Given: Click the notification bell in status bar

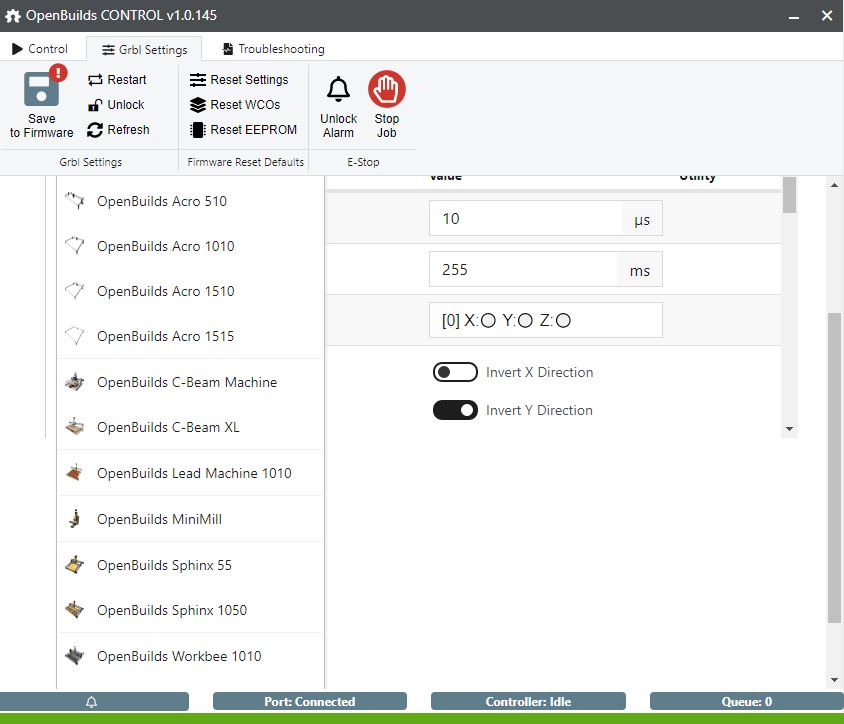Looking at the screenshot, I should pos(92,701).
